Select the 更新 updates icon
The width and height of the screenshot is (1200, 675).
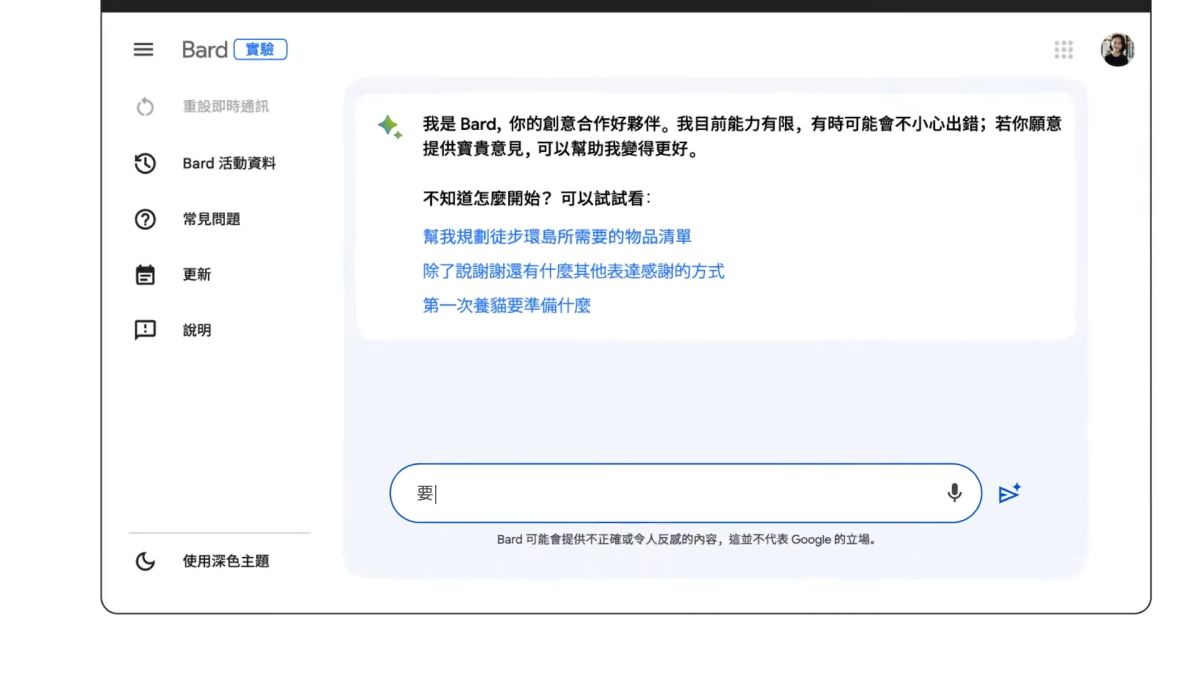(x=144, y=274)
